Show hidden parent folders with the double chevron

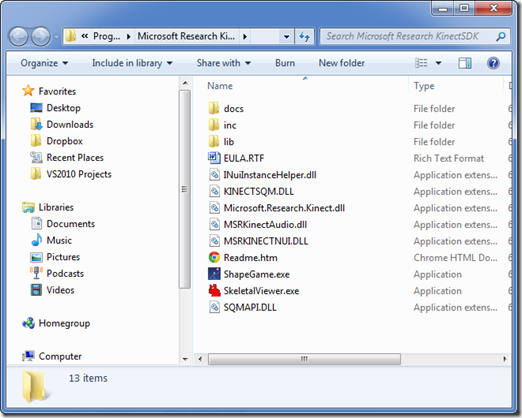point(85,36)
